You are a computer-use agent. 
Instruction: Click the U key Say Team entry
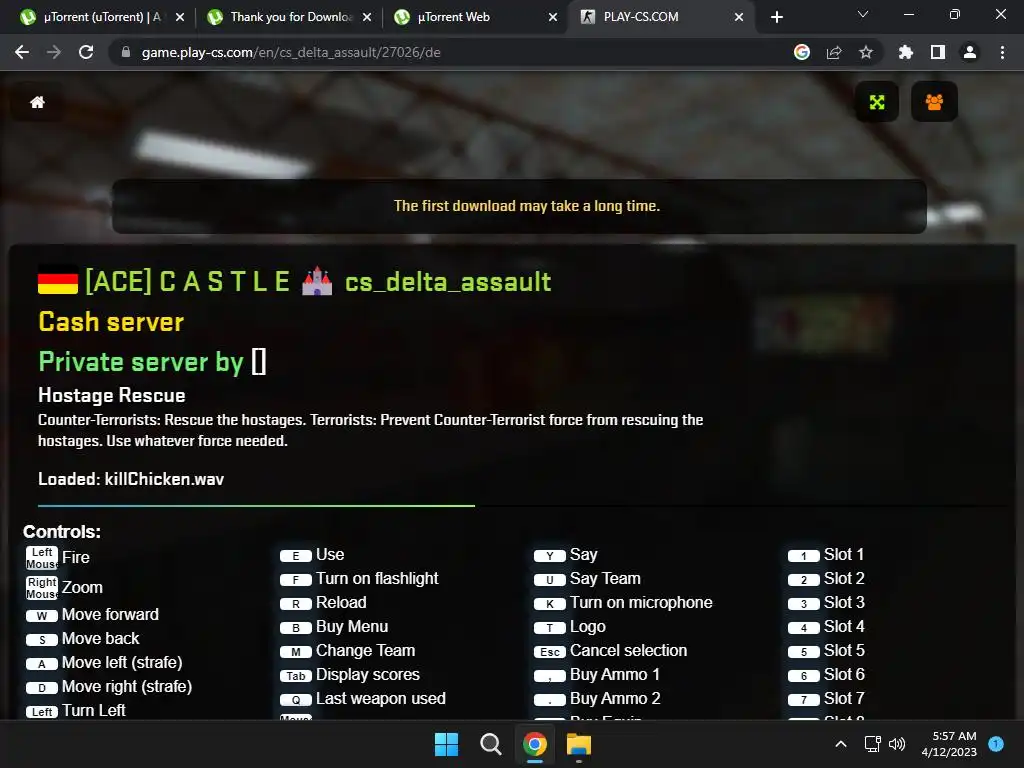[x=587, y=579]
